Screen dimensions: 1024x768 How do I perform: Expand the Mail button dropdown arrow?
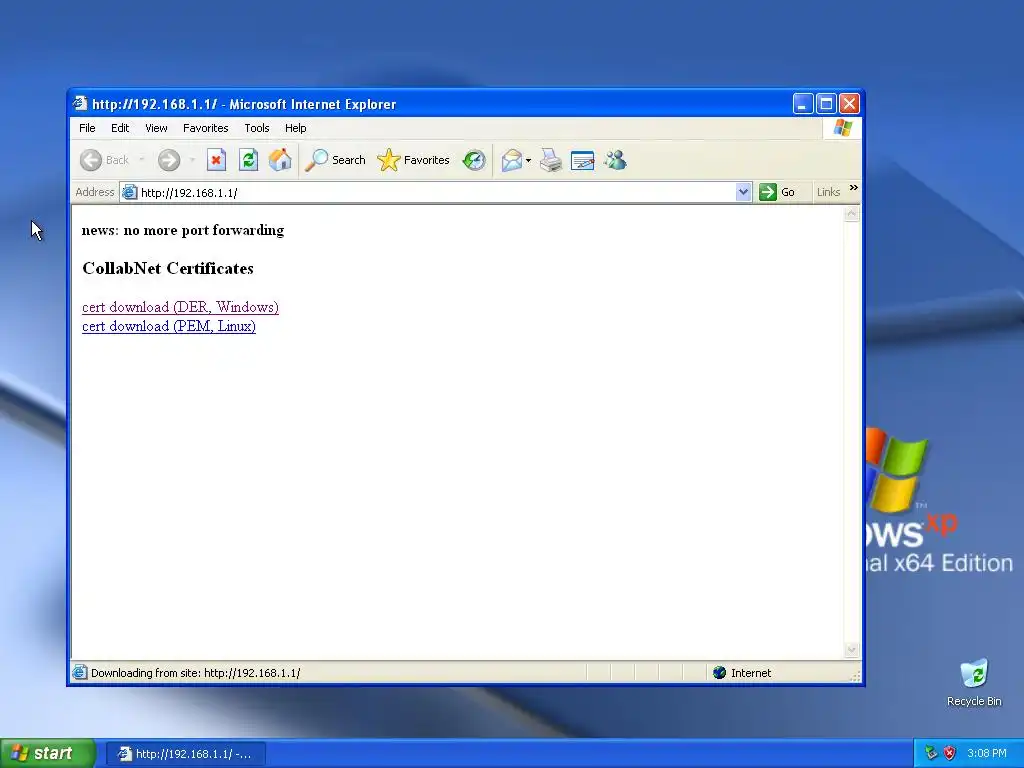click(x=528, y=160)
